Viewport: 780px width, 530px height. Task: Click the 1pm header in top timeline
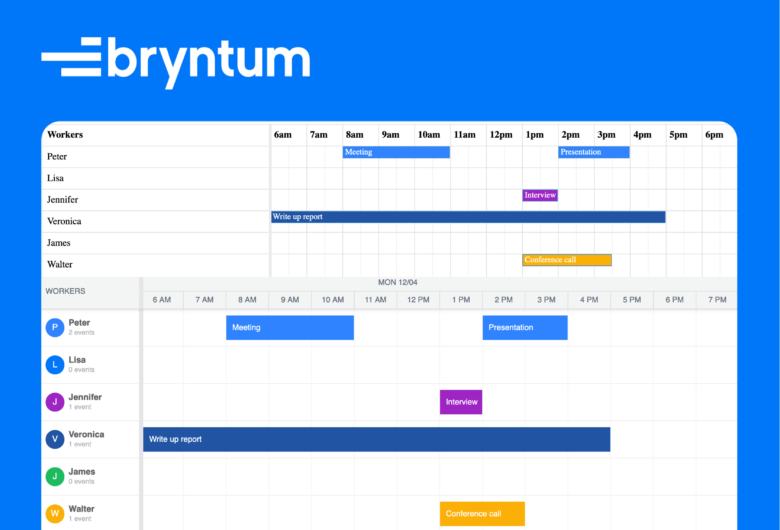540,135
